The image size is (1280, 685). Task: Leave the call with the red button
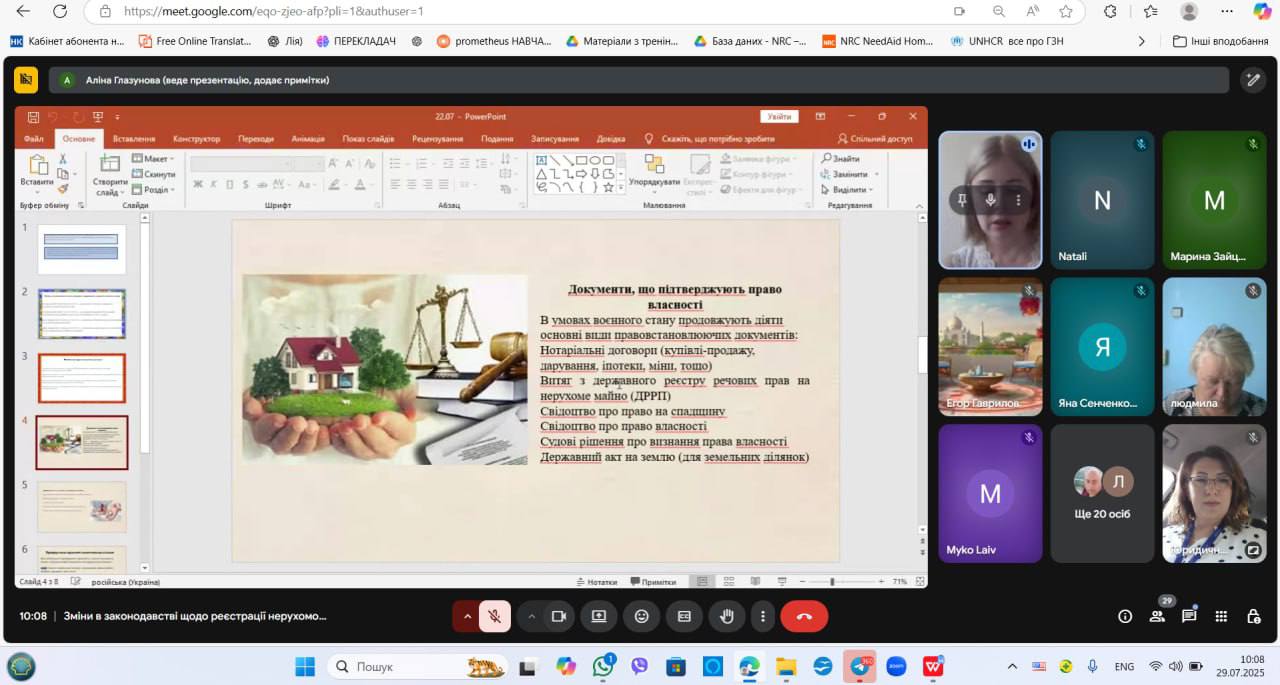(x=804, y=616)
